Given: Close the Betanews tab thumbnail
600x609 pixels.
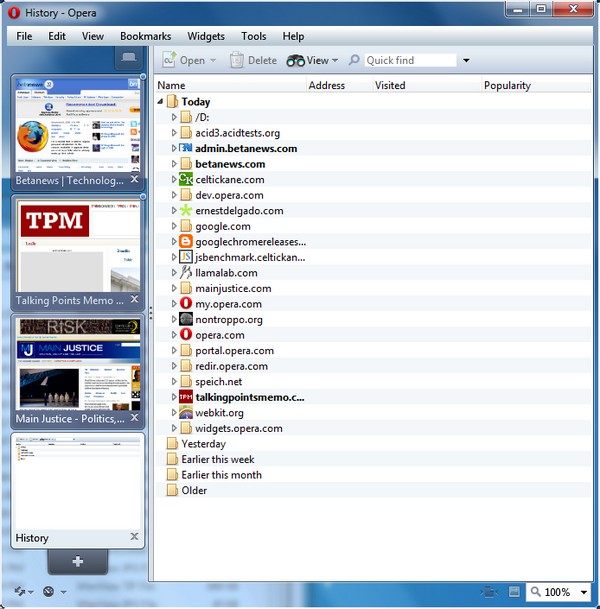Looking at the screenshot, I should (134, 179).
